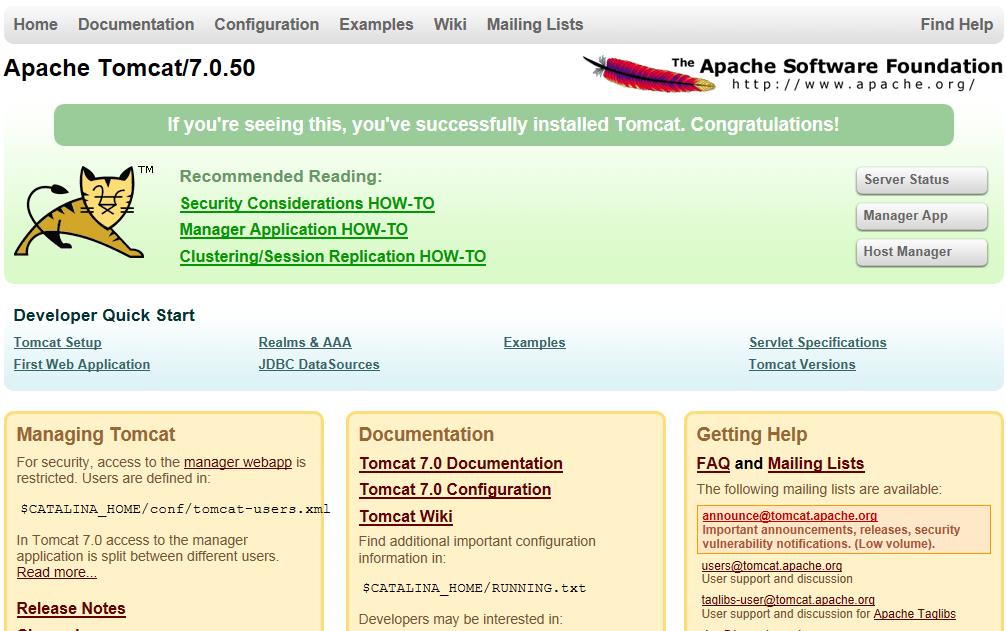Open the Apache Taglibs link
Screen dimensions: 1006x631
[x=914, y=614]
